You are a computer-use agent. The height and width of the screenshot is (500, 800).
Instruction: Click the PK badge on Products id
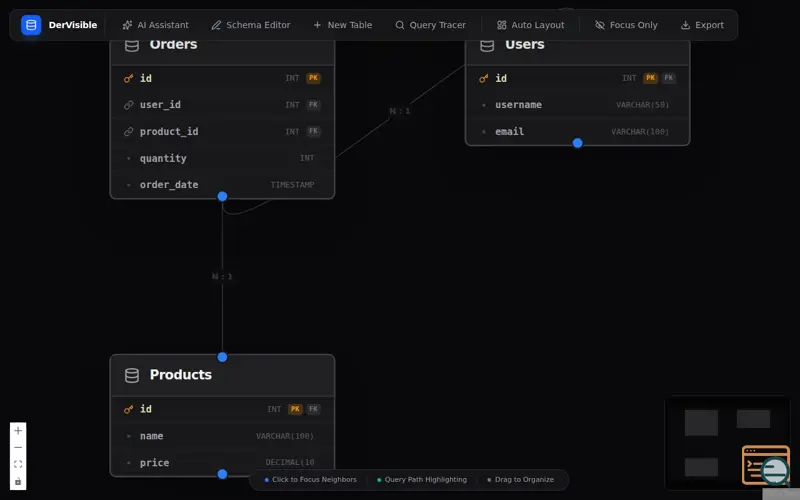[x=295, y=409]
